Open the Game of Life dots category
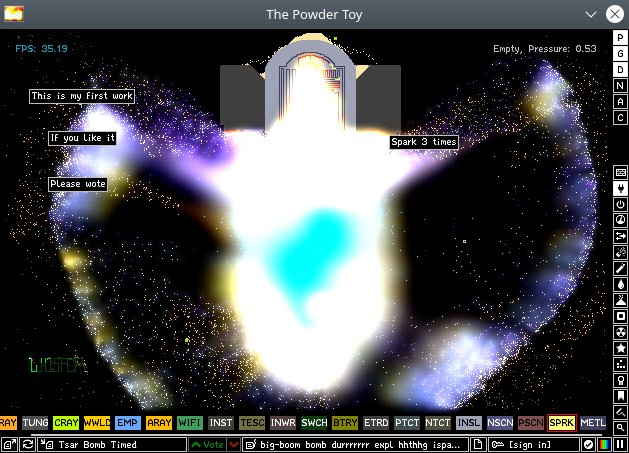629x453 pixels. coord(621,364)
